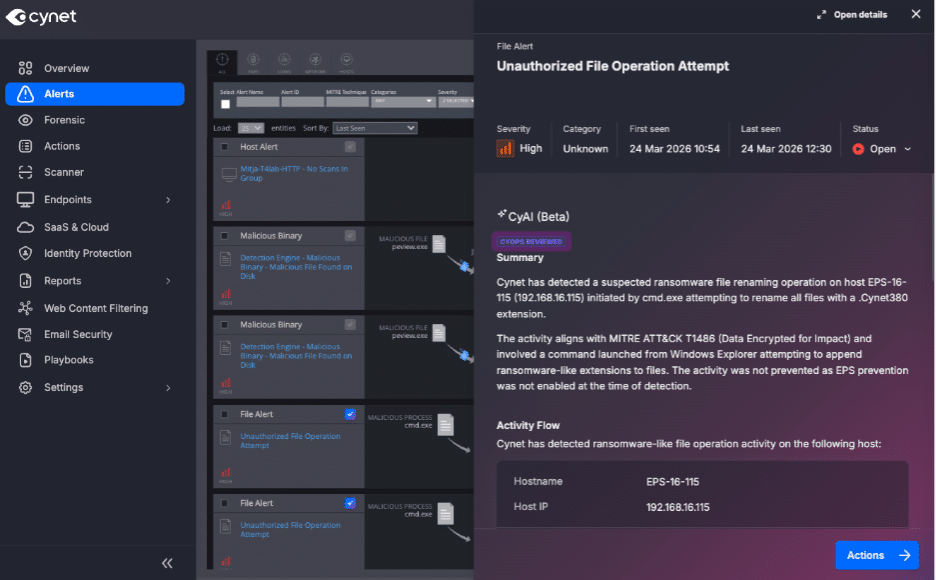Go to Overview in the sidebar
Screen dimensions: 936x580
[x=66, y=68]
